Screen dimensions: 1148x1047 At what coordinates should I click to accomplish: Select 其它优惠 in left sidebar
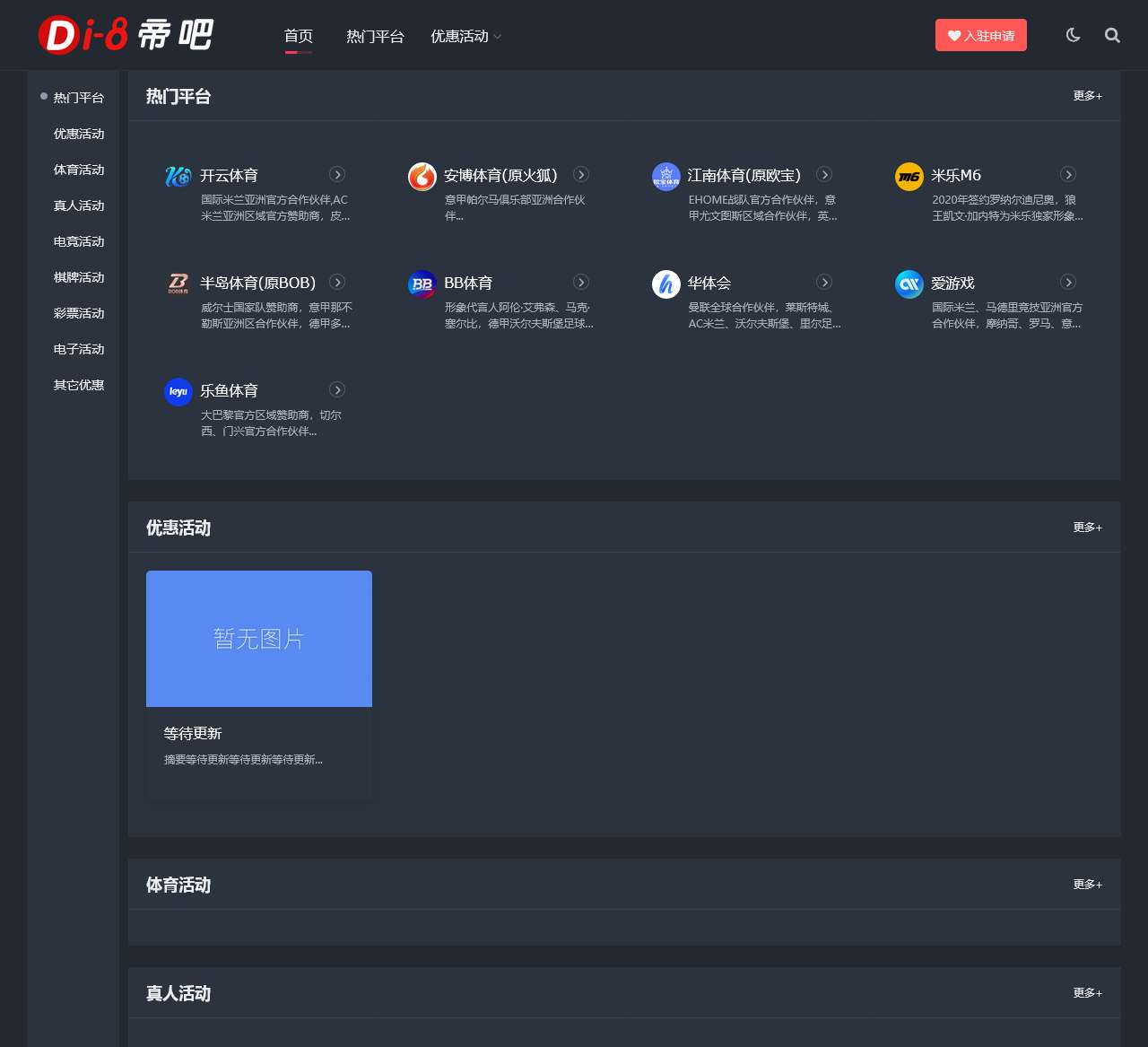coord(78,385)
